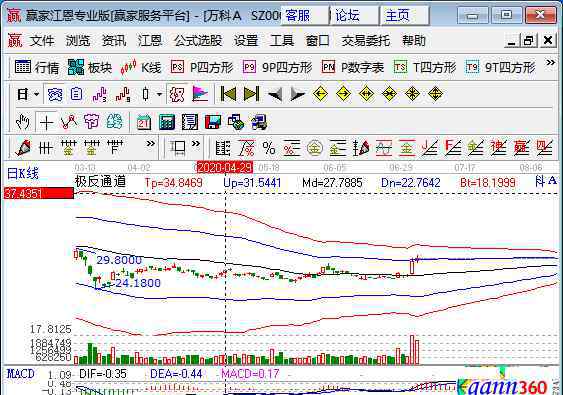The height and width of the screenshot is (395, 563).
Task: Select the P四方形 tool
Action: coord(202,68)
